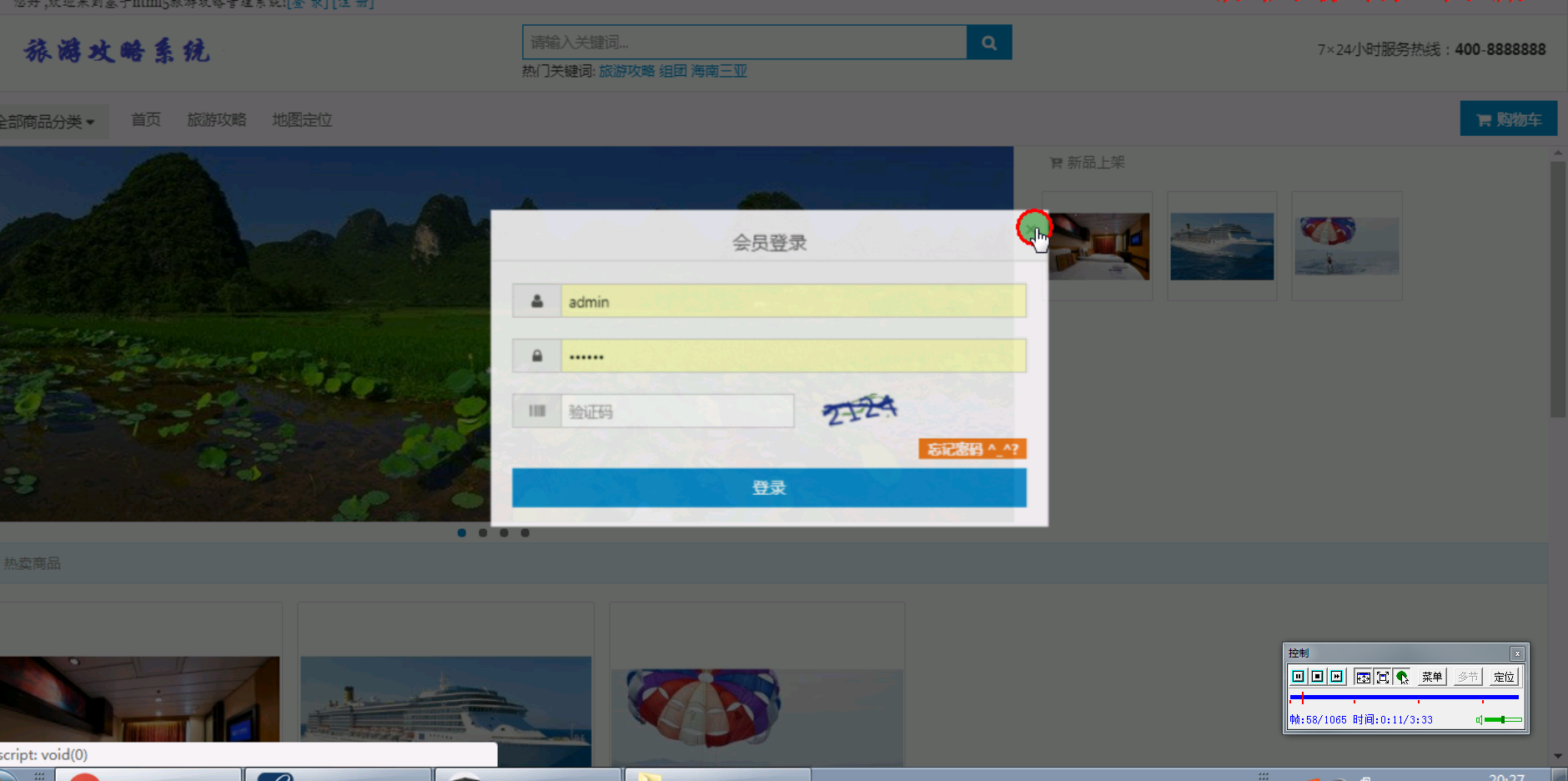Close the 控制 panel
Screen dimensions: 1568x781
tap(1517, 653)
